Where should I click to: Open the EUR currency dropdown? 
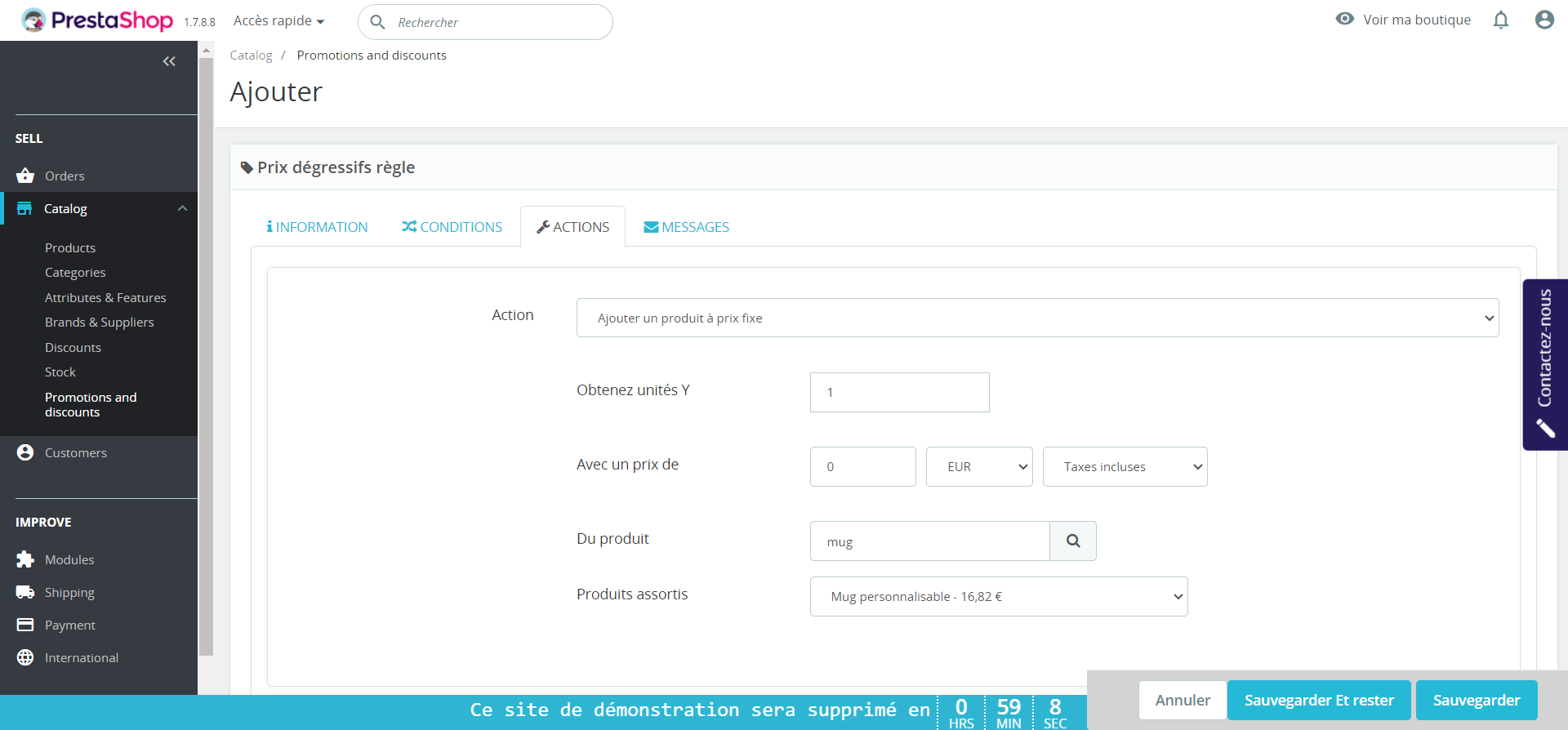point(979,466)
